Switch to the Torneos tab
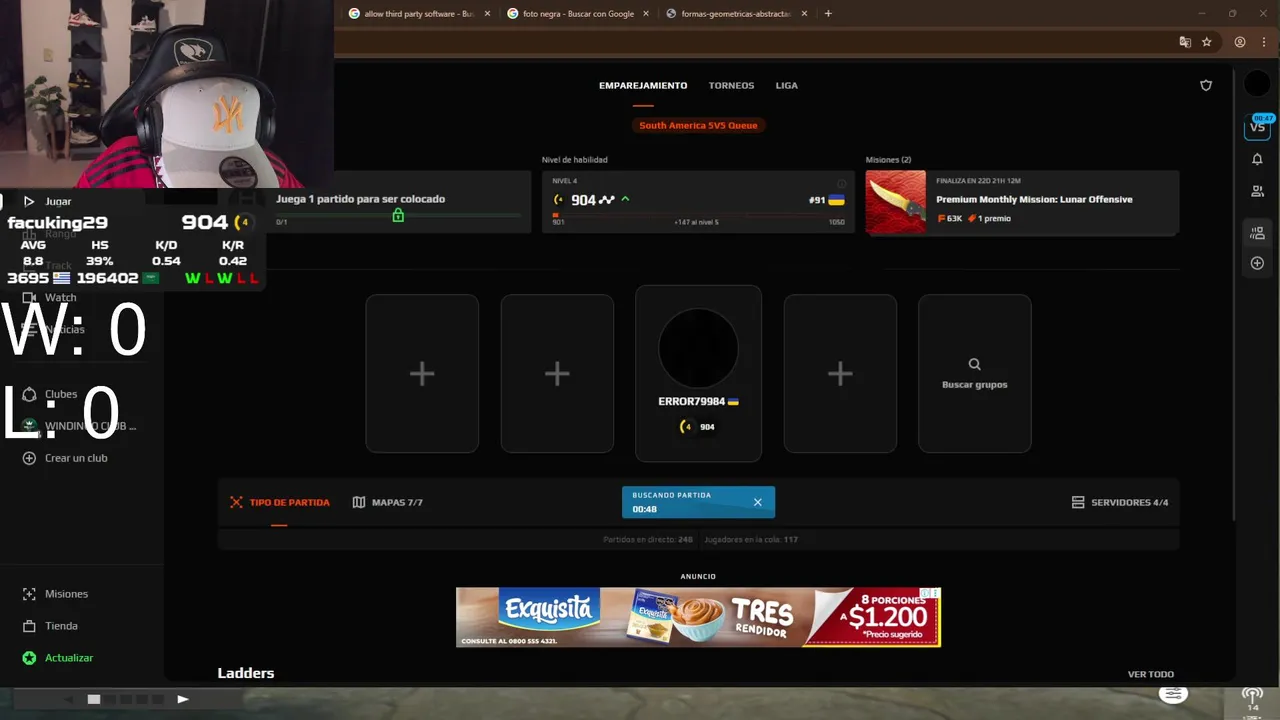The height and width of the screenshot is (720, 1280). 731,86
